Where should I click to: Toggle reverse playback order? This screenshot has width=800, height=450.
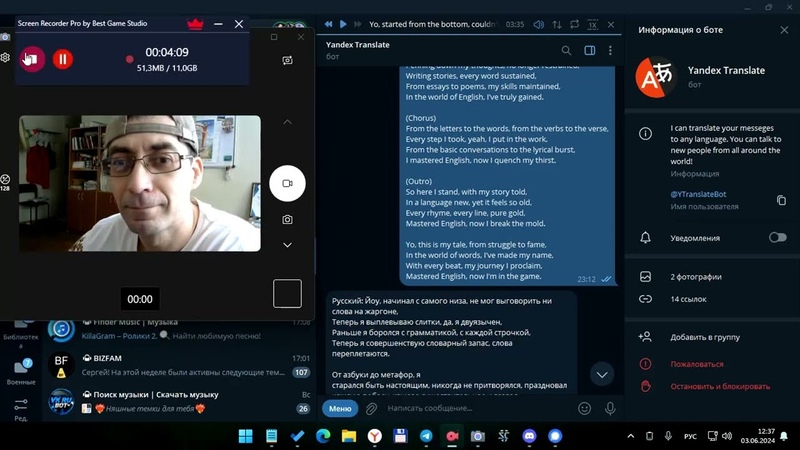pyautogui.click(x=557, y=24)
